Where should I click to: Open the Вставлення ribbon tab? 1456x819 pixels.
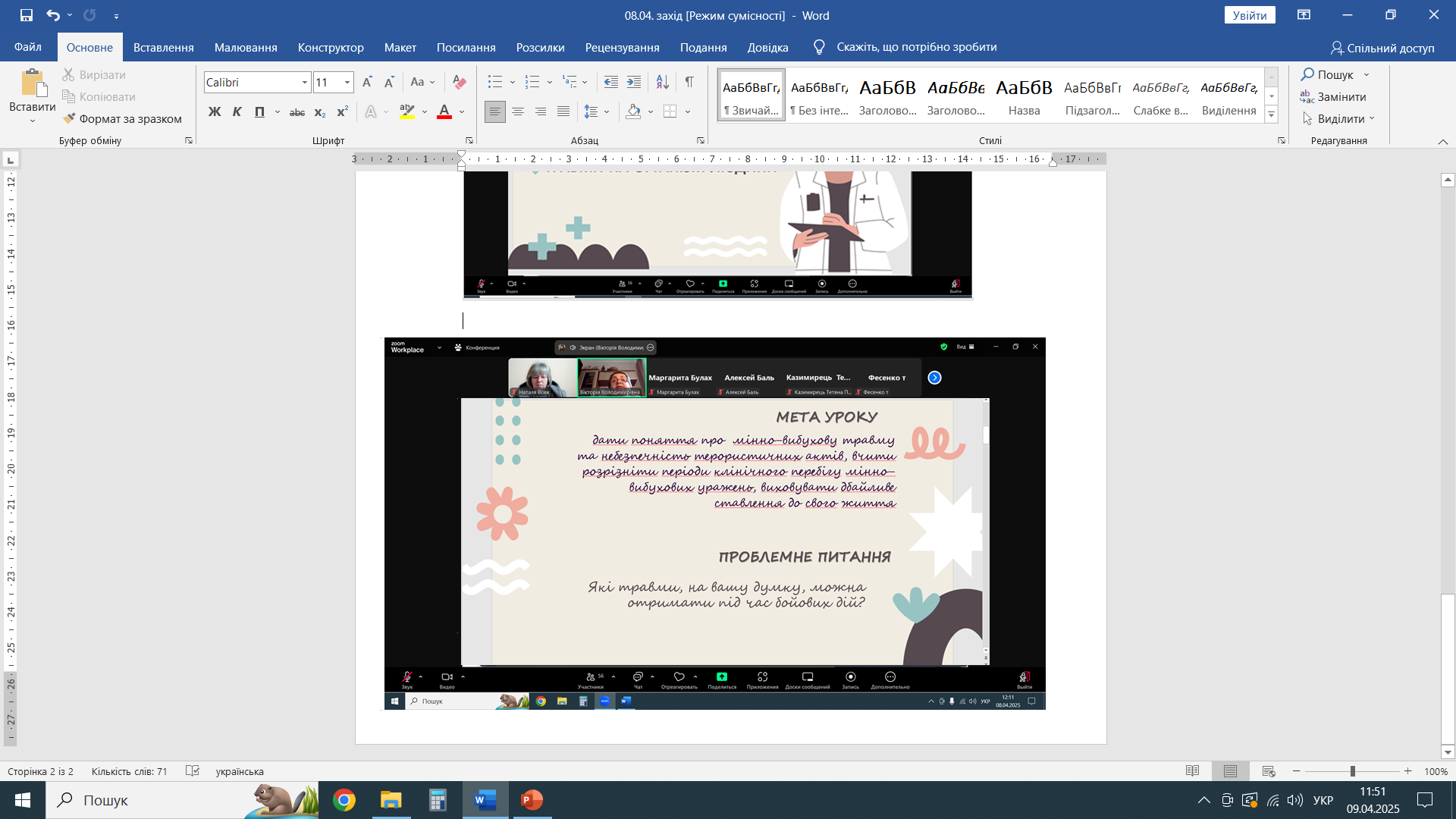click(x=163, y=47)
